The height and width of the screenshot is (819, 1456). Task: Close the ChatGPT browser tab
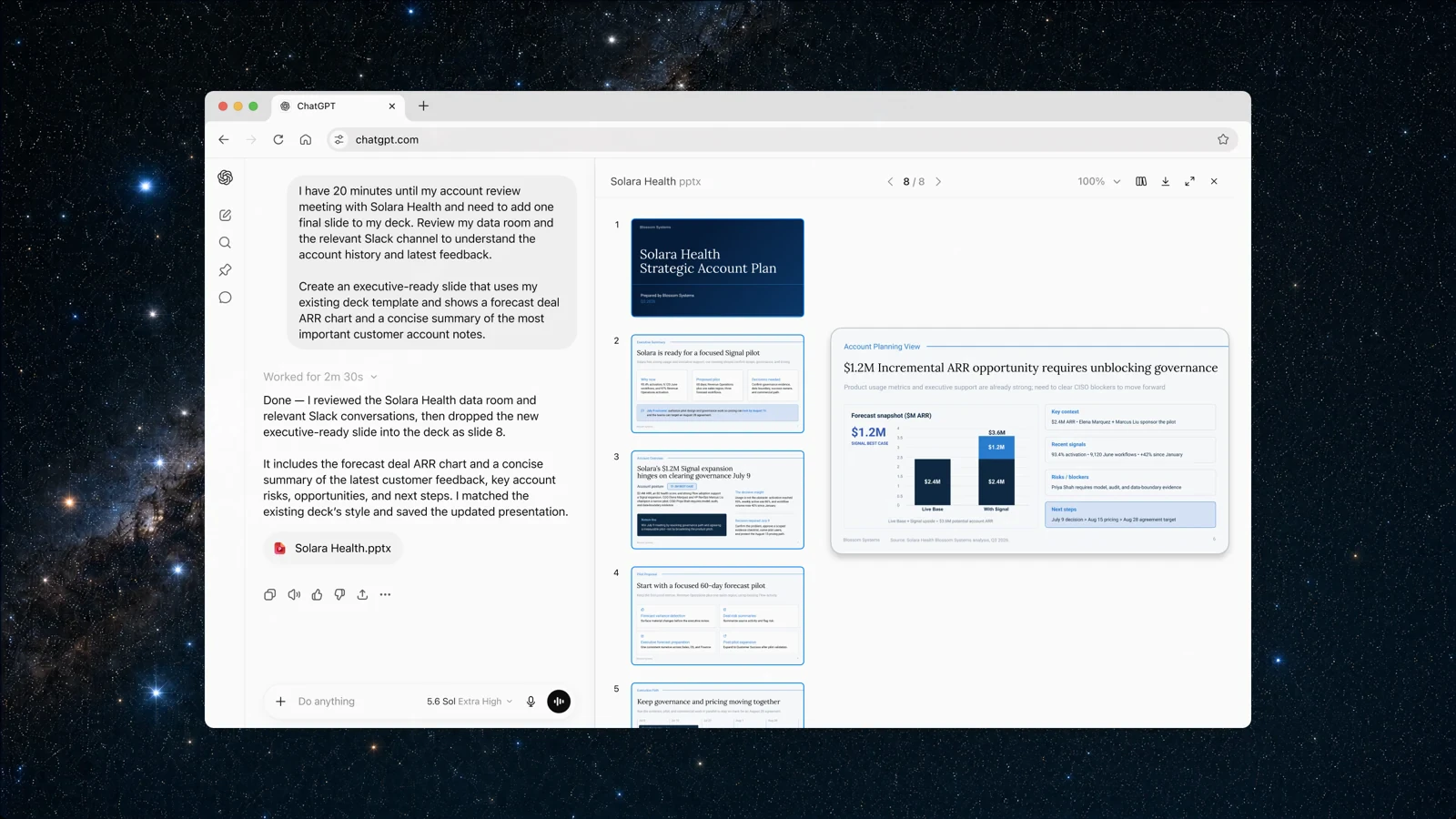(x=392, y=106)
